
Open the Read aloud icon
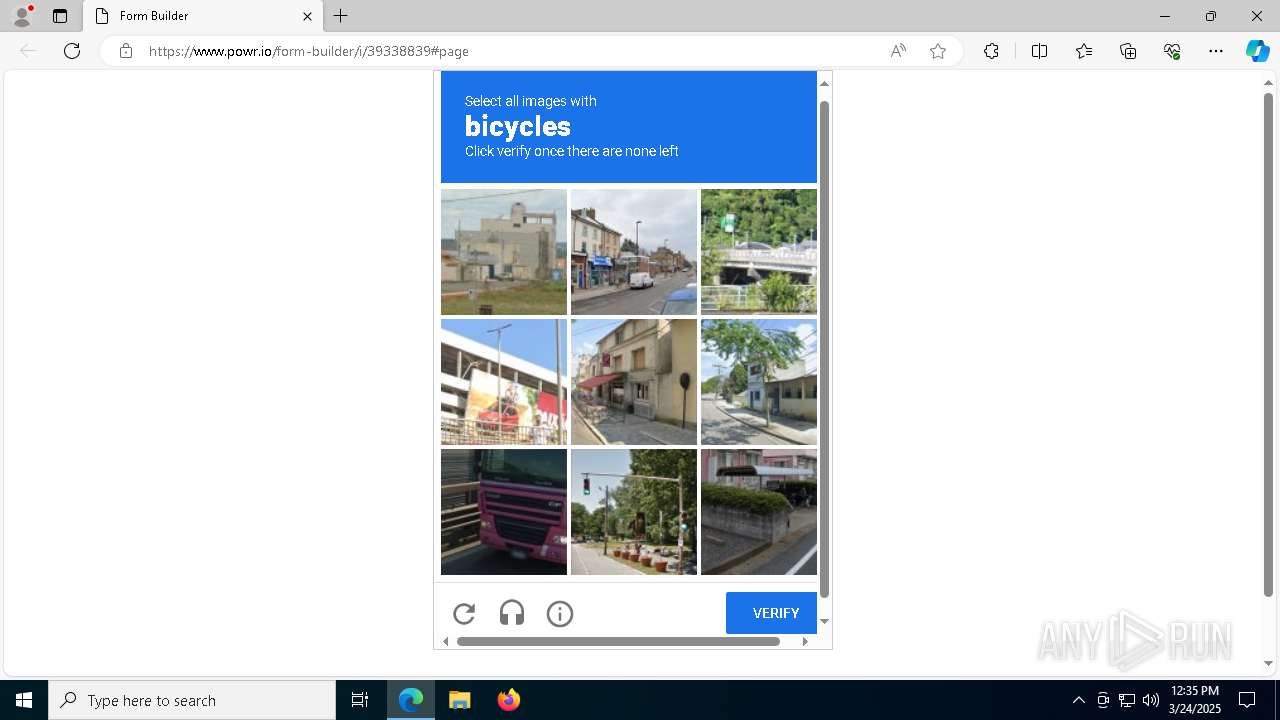898,51
